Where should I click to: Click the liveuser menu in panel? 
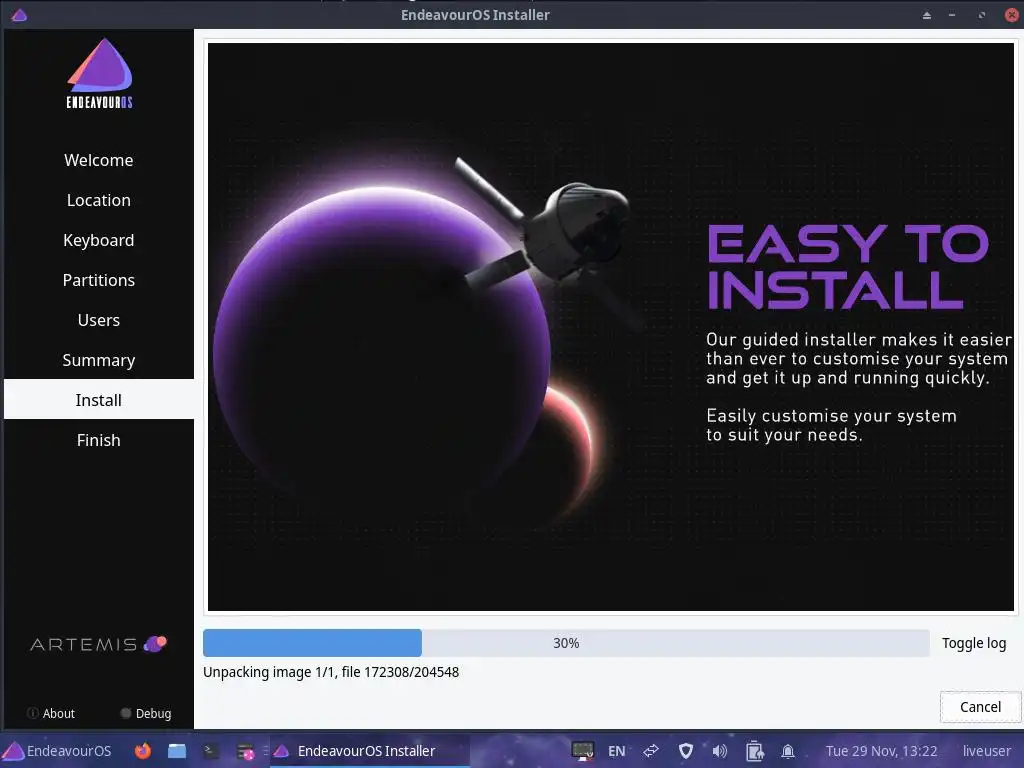(986, 751)
